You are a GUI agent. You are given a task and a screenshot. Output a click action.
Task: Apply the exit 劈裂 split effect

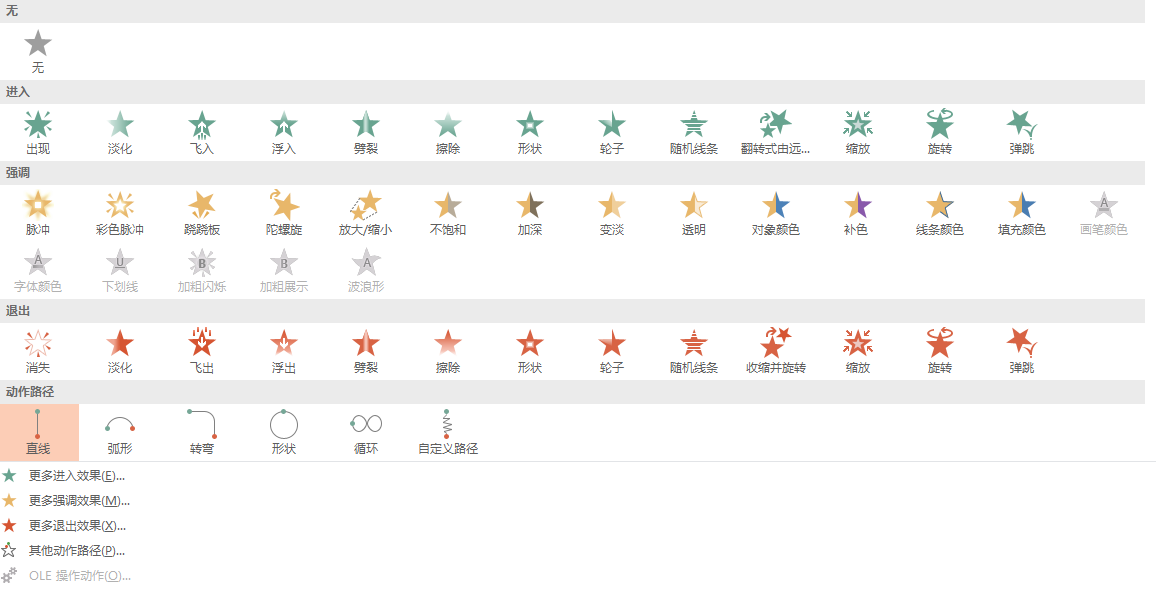[366, 352]
